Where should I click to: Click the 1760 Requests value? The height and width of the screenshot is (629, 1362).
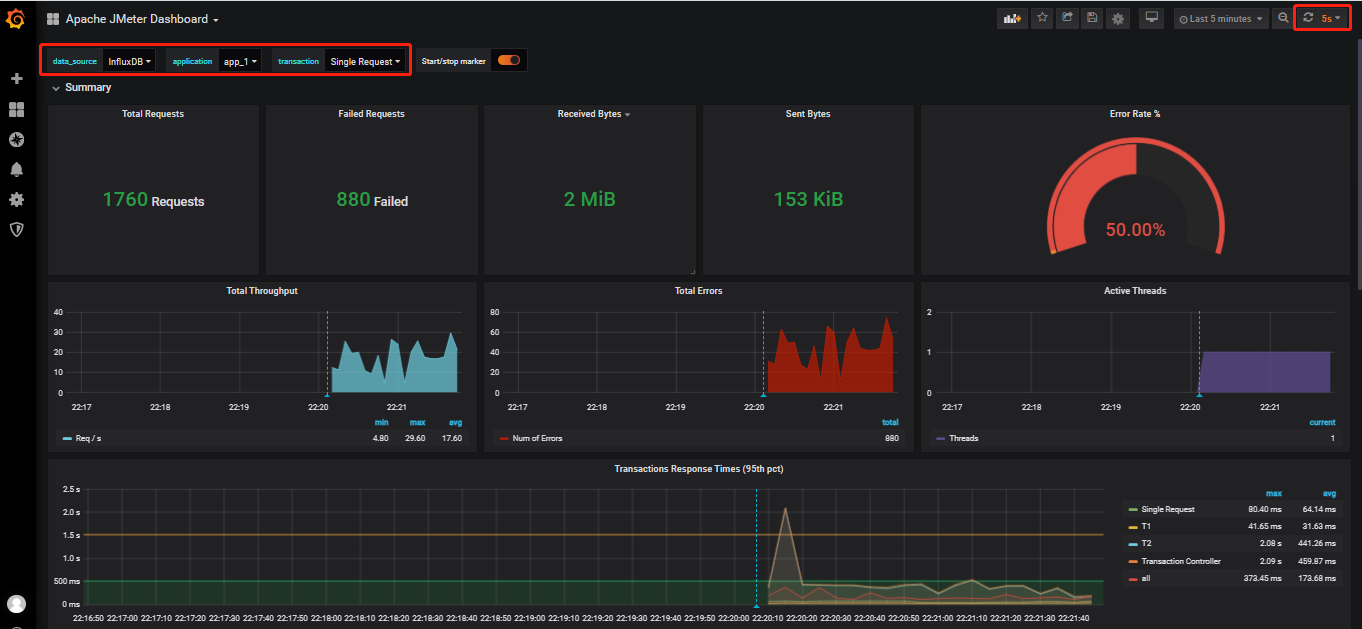[x=153, y=200]
